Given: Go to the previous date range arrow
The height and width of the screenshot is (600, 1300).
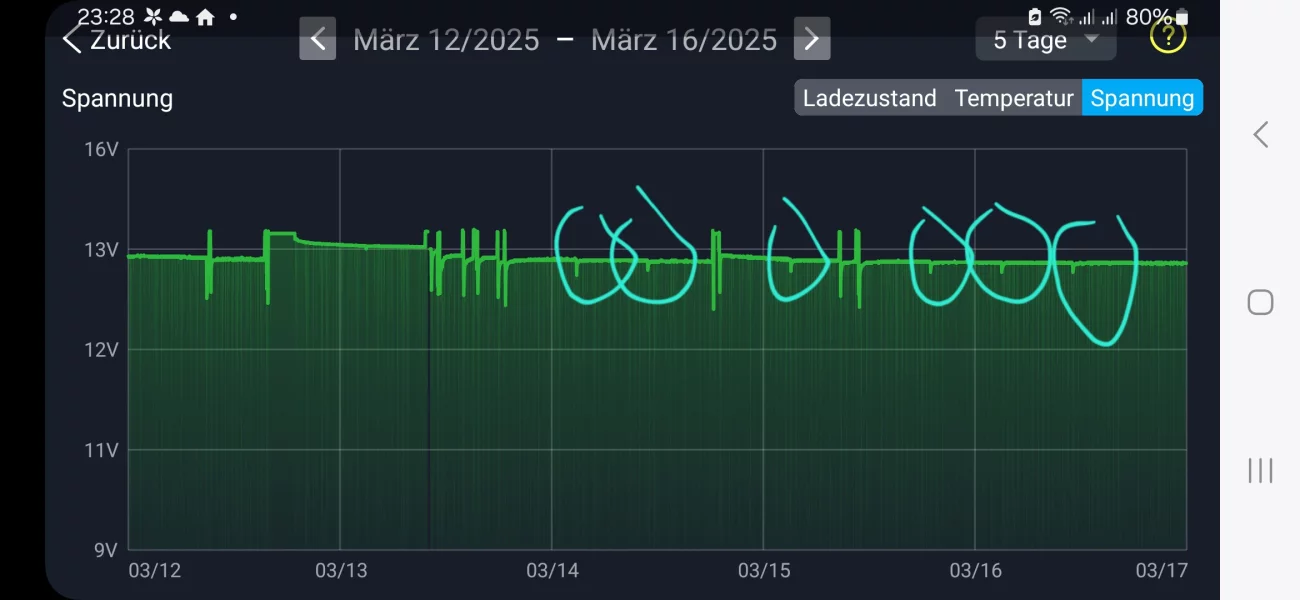Looking at the screenshot, I should pos(317,40).
